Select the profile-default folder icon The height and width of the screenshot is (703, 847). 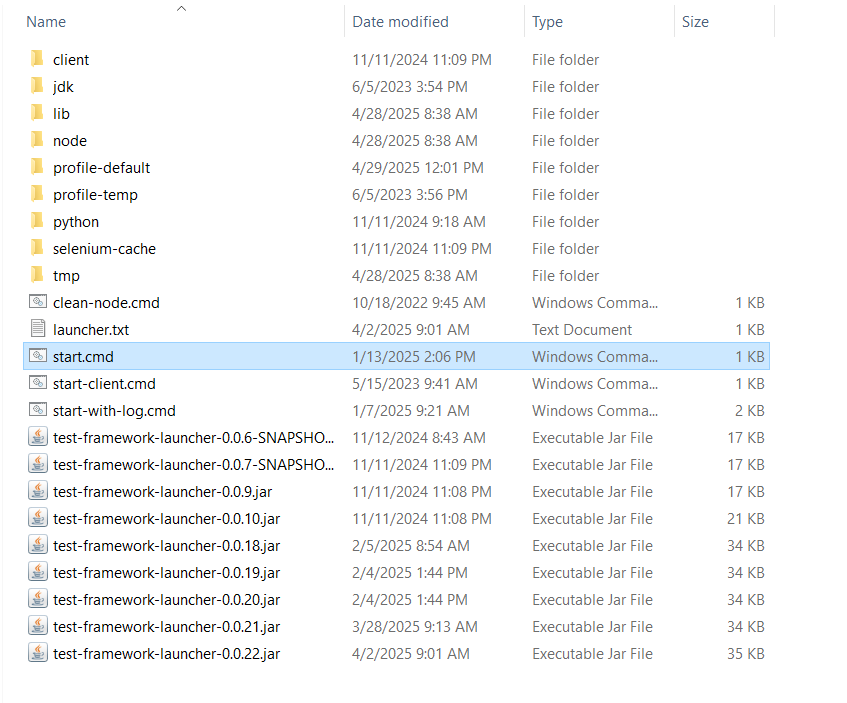point(37,167)
